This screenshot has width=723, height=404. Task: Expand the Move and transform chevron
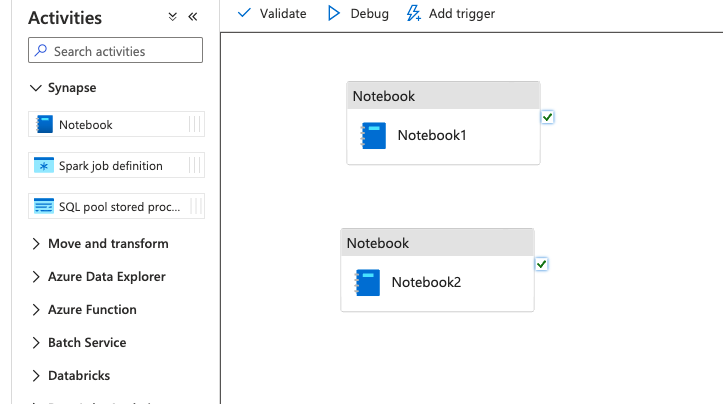click(x=36, y=244)
